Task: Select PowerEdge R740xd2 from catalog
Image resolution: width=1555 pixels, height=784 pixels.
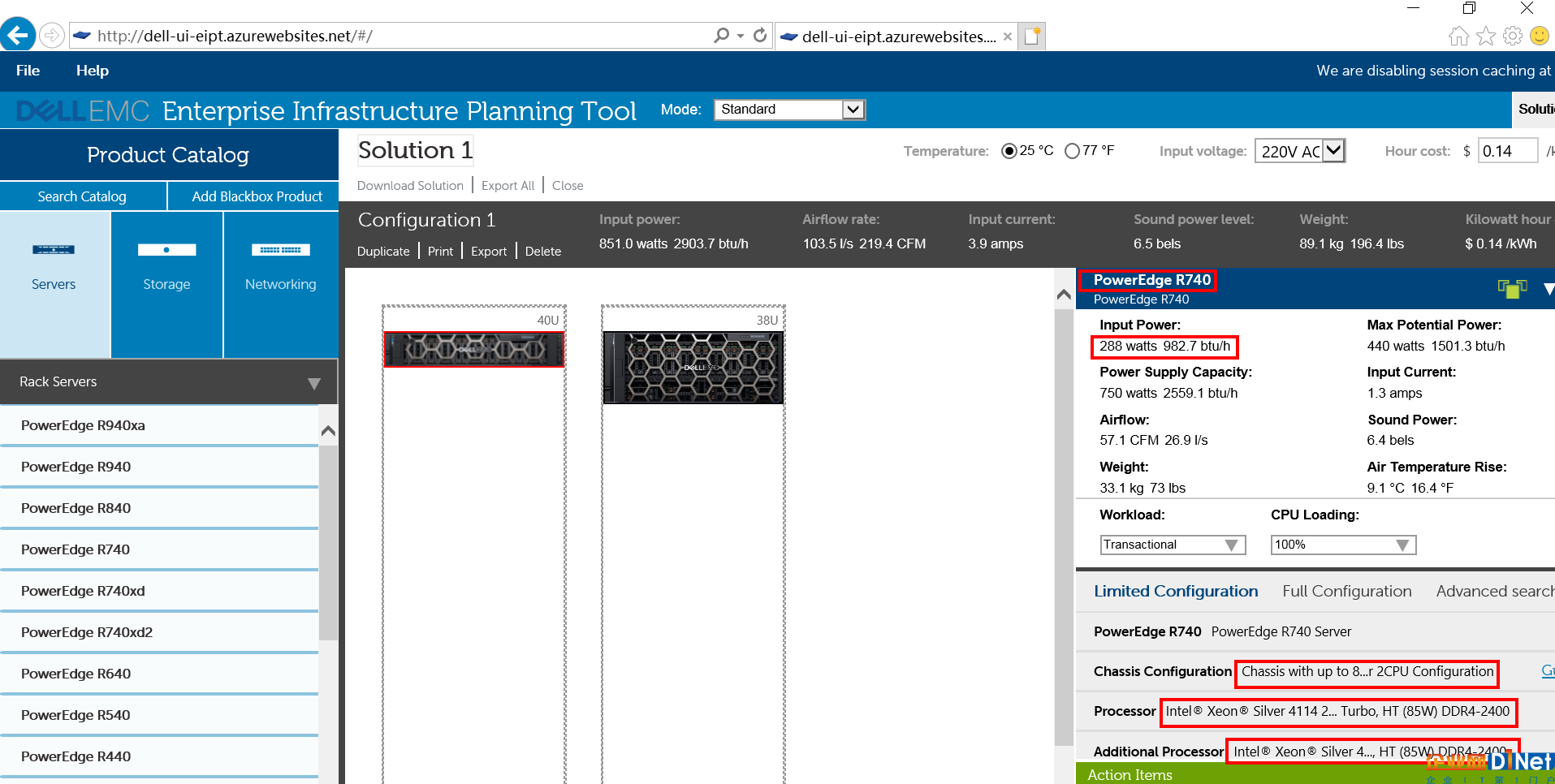Action: [159, 632]
